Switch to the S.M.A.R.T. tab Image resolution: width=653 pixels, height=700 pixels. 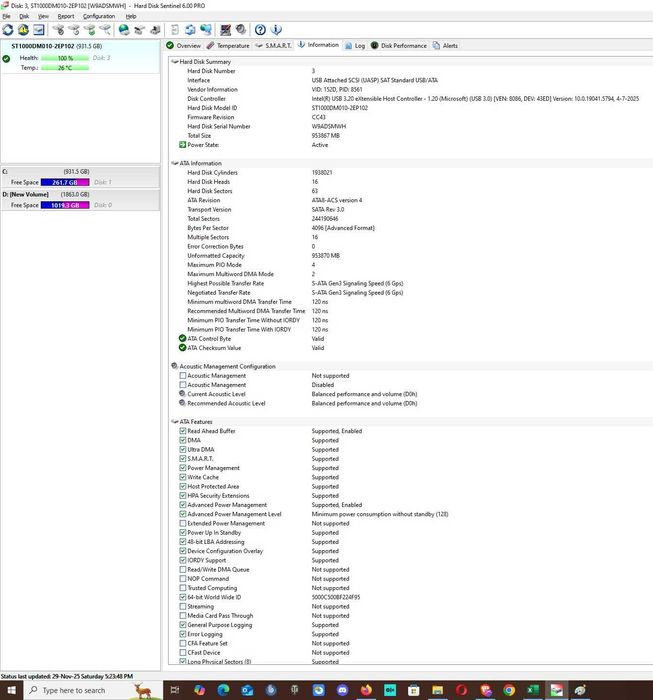[273, 46]
